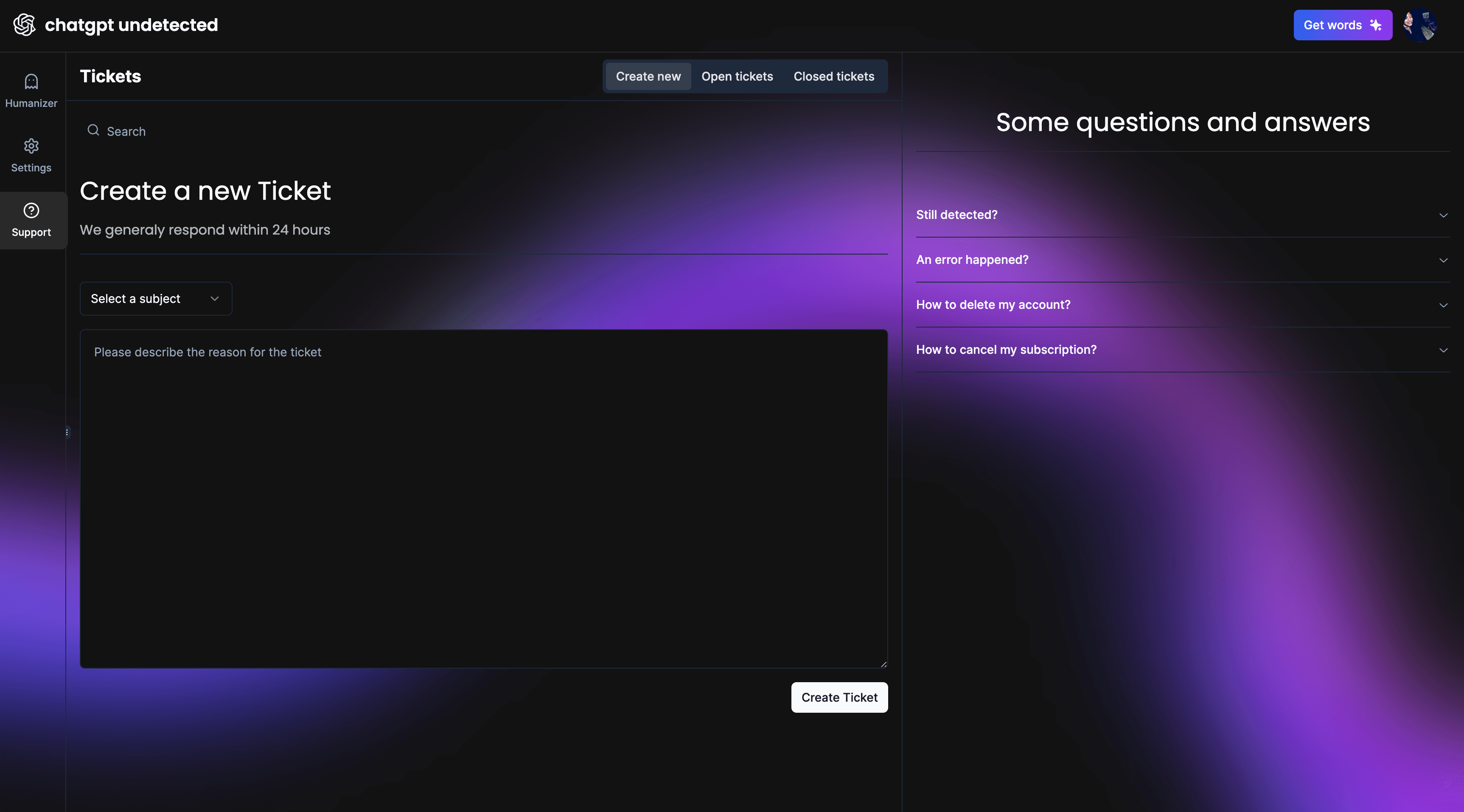Expand How to delete my account?
Screen dimensions: 1464x812
coord(1182,305)
